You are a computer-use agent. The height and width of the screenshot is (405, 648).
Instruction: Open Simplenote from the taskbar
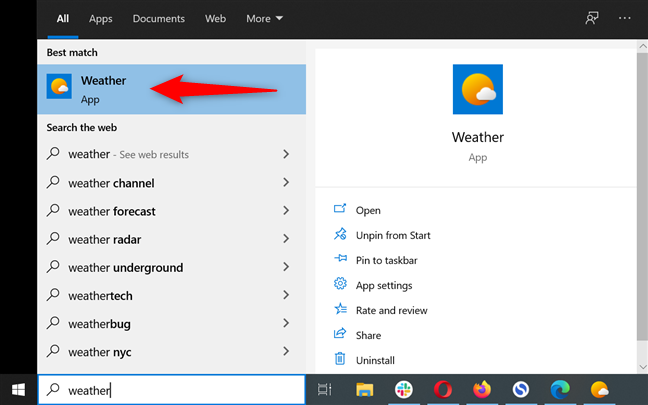pos(521,389)
